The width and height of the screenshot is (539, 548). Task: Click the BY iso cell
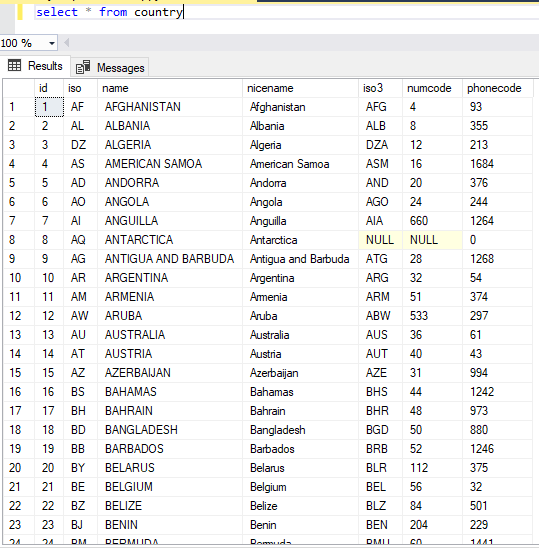(81, 468)
